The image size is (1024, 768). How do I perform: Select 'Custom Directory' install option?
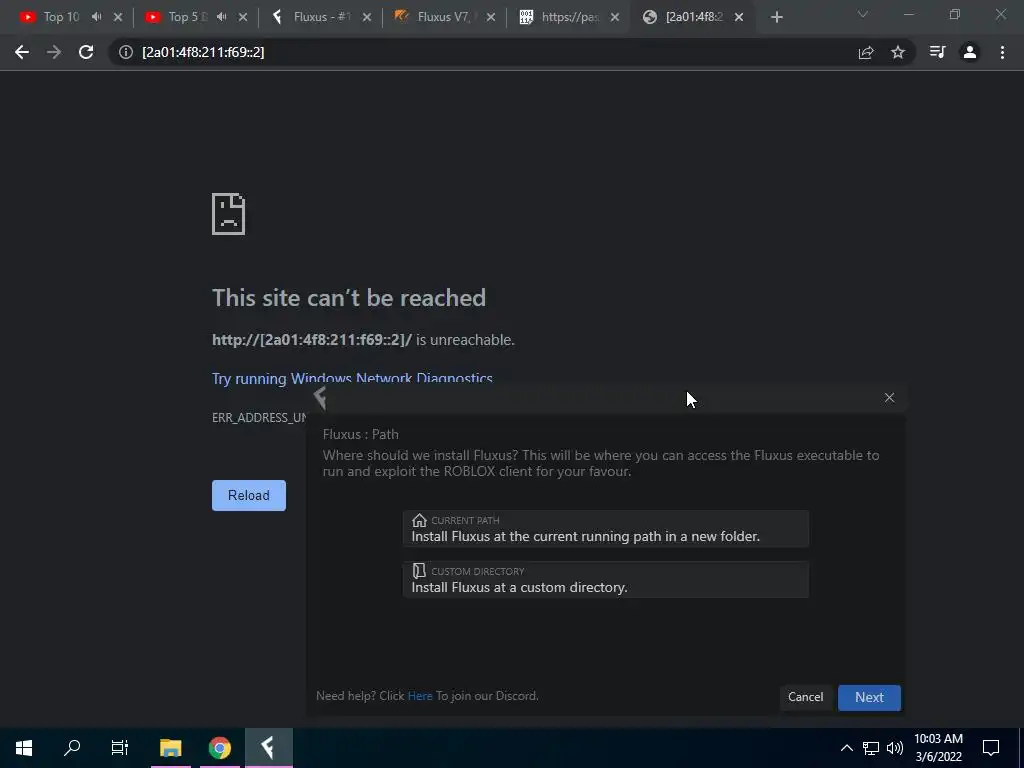[605, 580]
